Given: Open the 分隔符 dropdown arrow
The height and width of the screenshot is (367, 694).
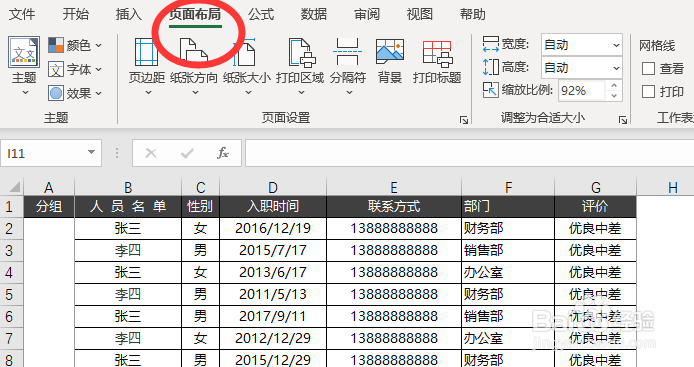Looking at the screenshot, I should tap(349, 93).
